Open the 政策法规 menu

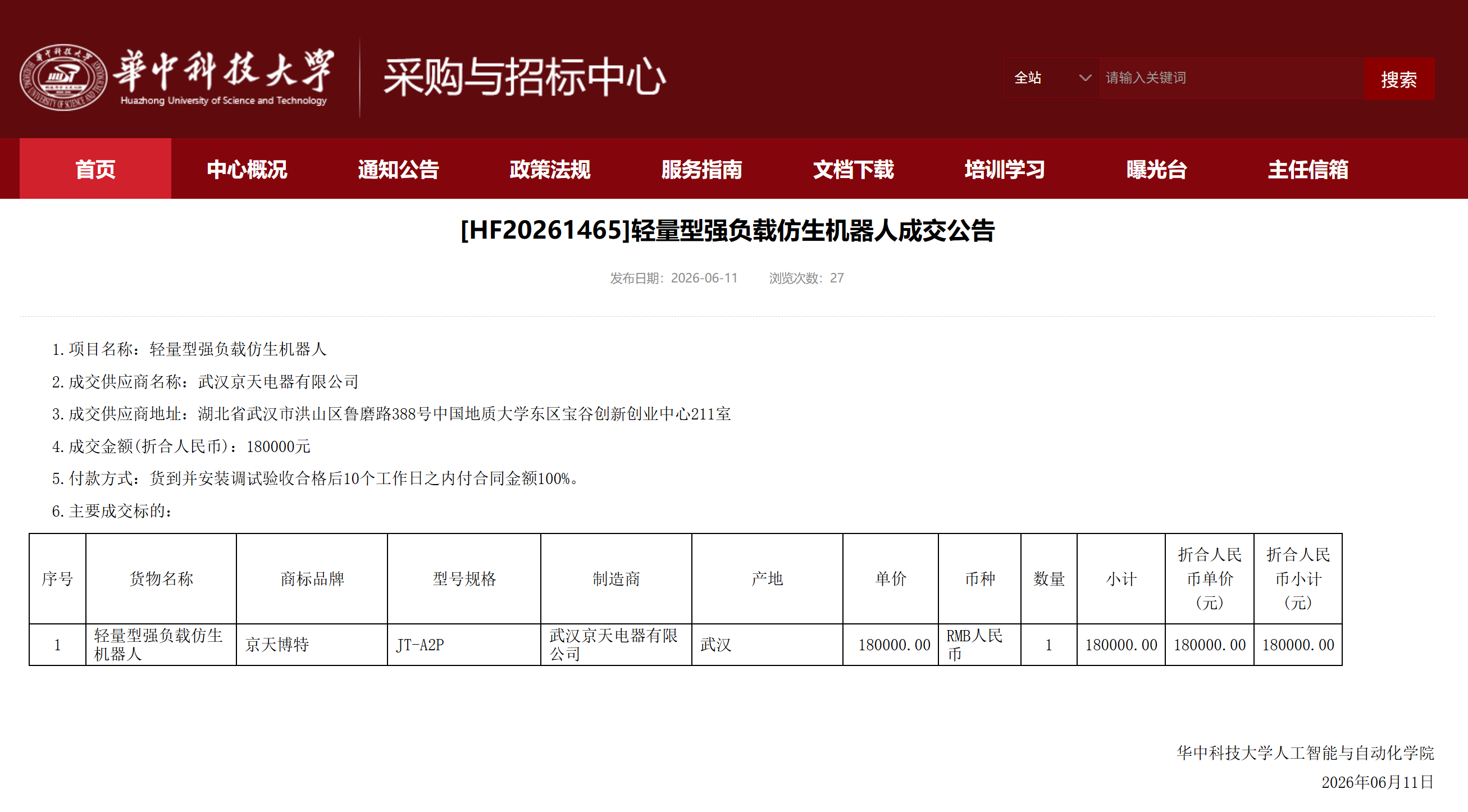tap(550, 169)
